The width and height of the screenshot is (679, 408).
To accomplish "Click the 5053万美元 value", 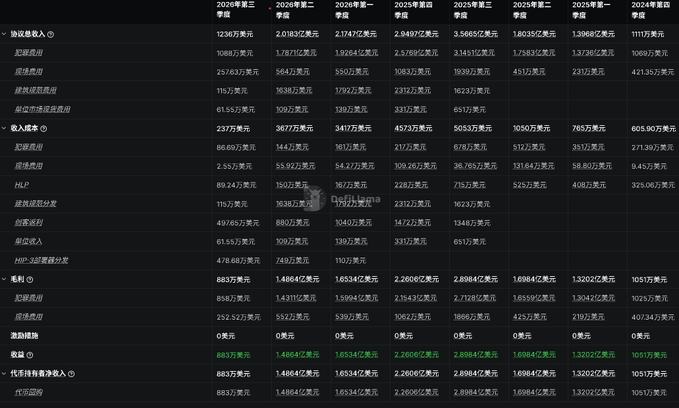I will (472, 128).
